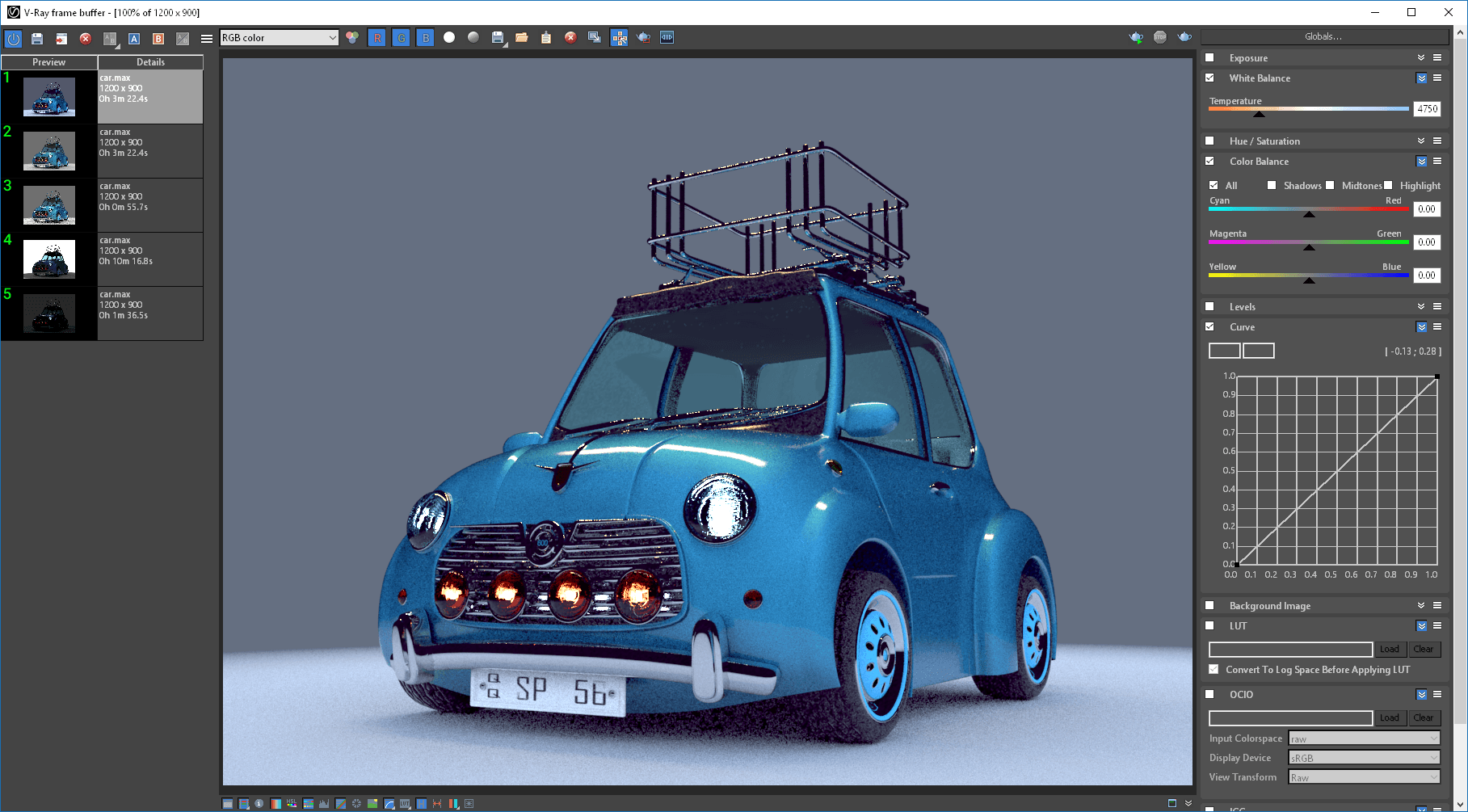Viewport: 1468px width, 812px height.
Task: Open the White Balance options menu
Action: (1437, 78)
